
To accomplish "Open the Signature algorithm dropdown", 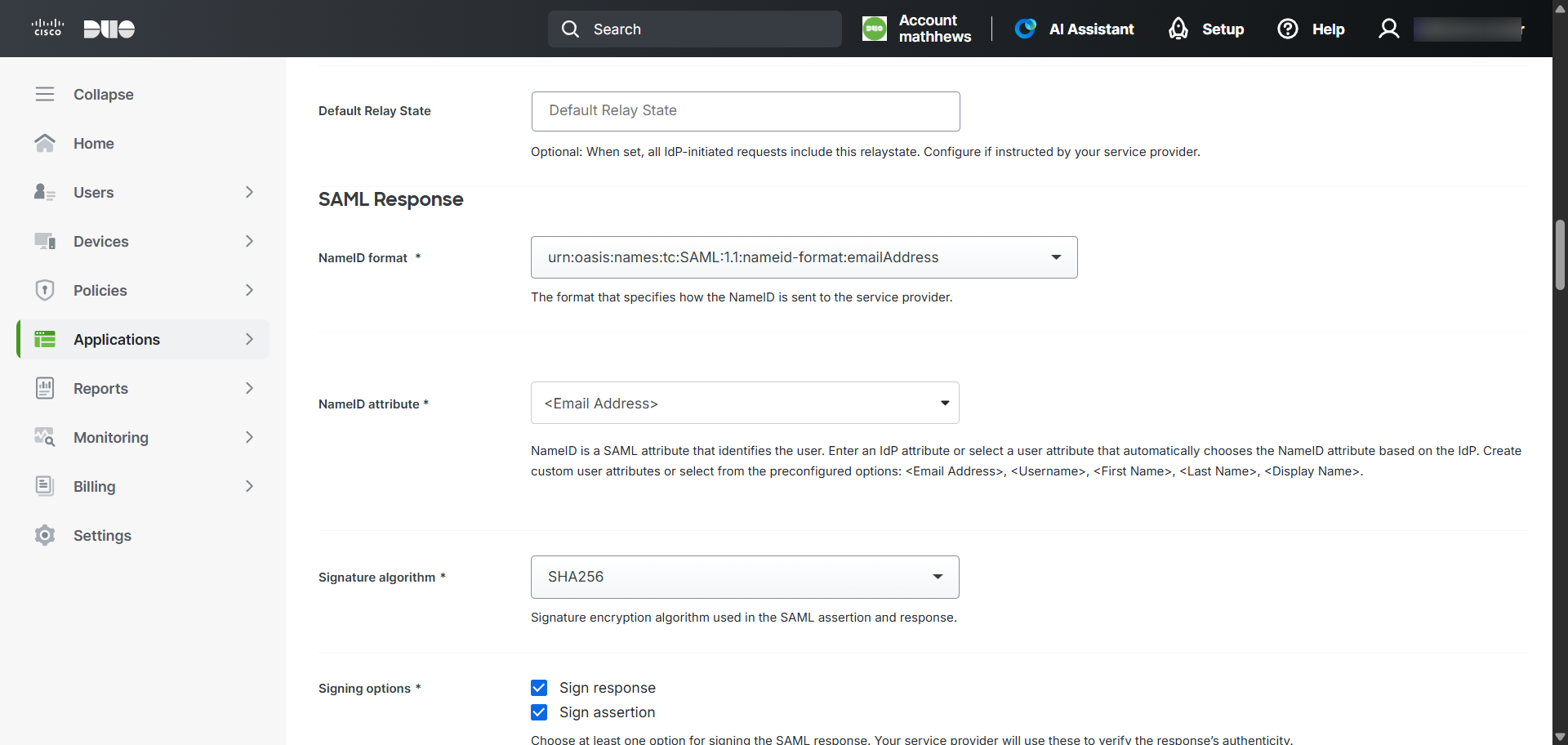I will tap(745, 577).
